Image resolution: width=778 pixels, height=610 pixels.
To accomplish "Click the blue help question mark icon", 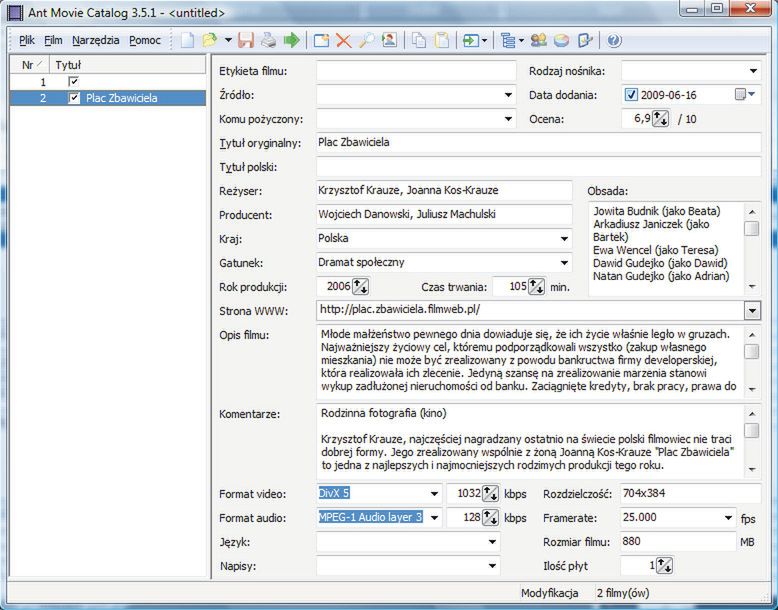I will pos(613,41).
